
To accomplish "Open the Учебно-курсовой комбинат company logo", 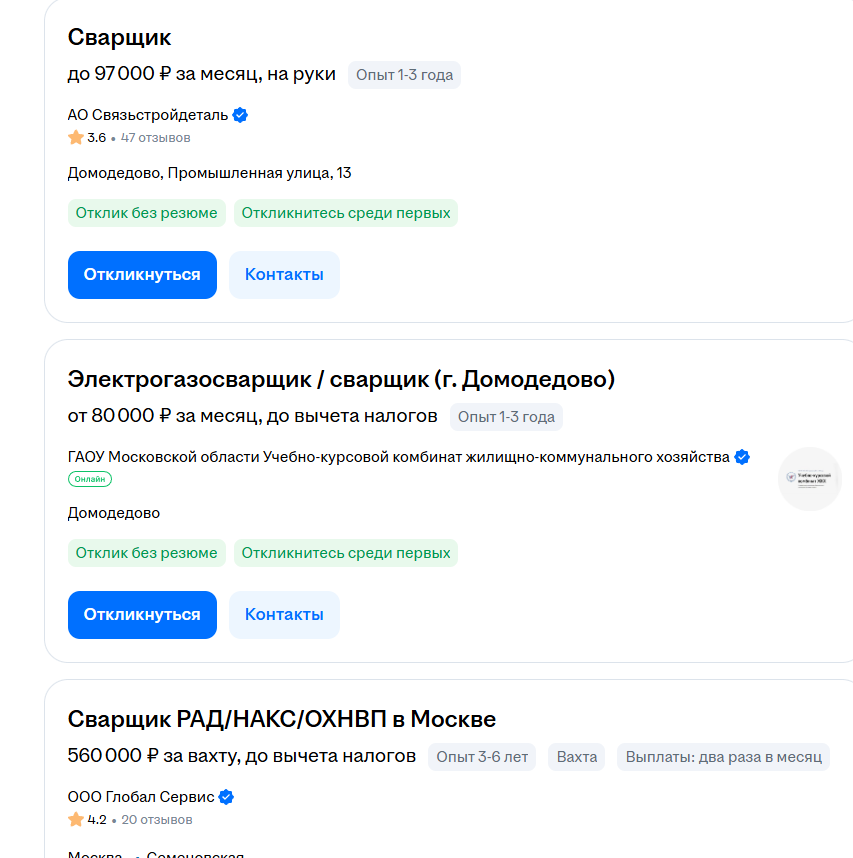I will (x=809, y=479).
